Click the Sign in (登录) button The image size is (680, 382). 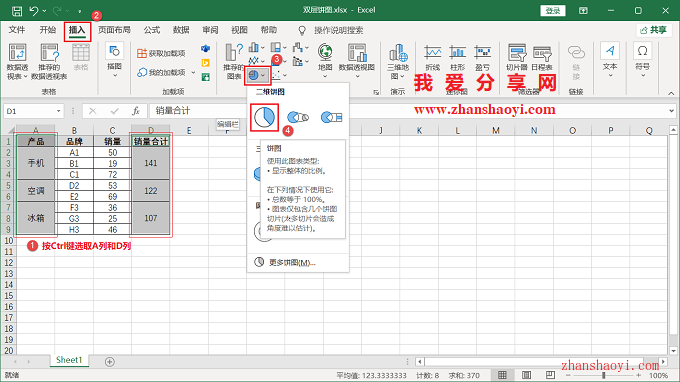point(553,10)
